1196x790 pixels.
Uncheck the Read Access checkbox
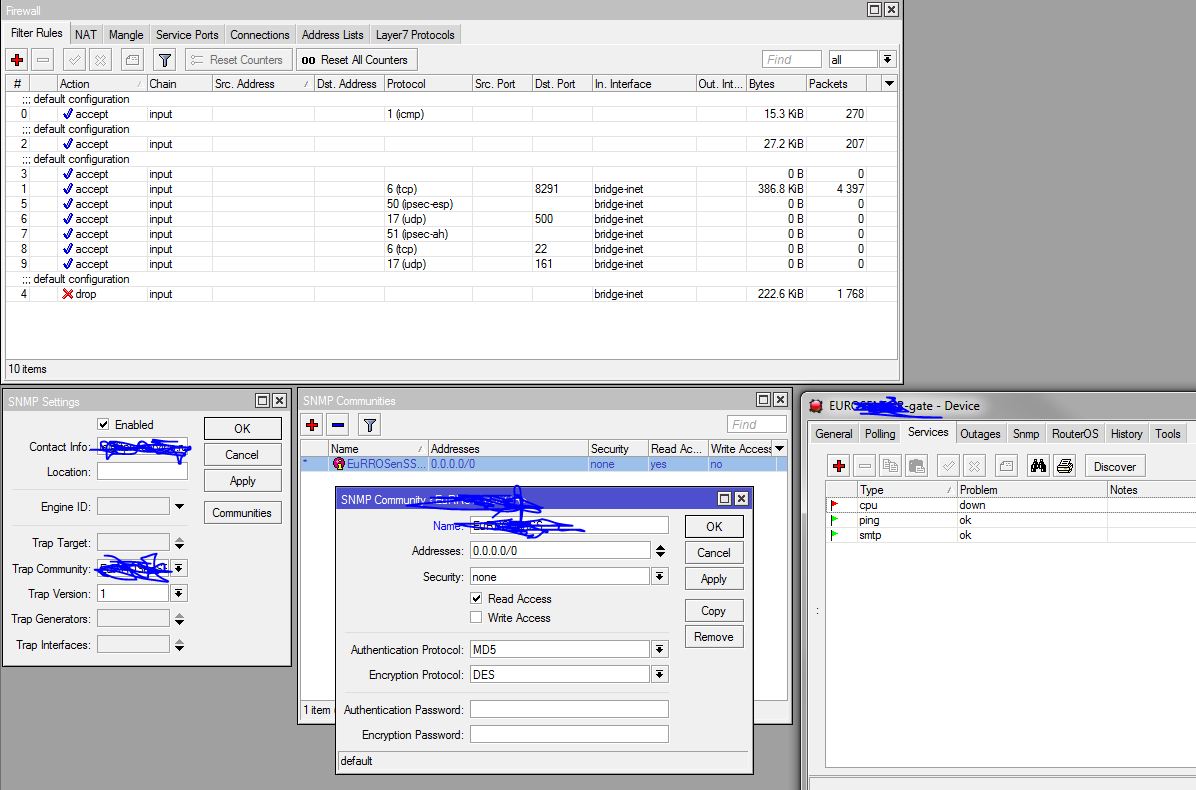point(476,599)
